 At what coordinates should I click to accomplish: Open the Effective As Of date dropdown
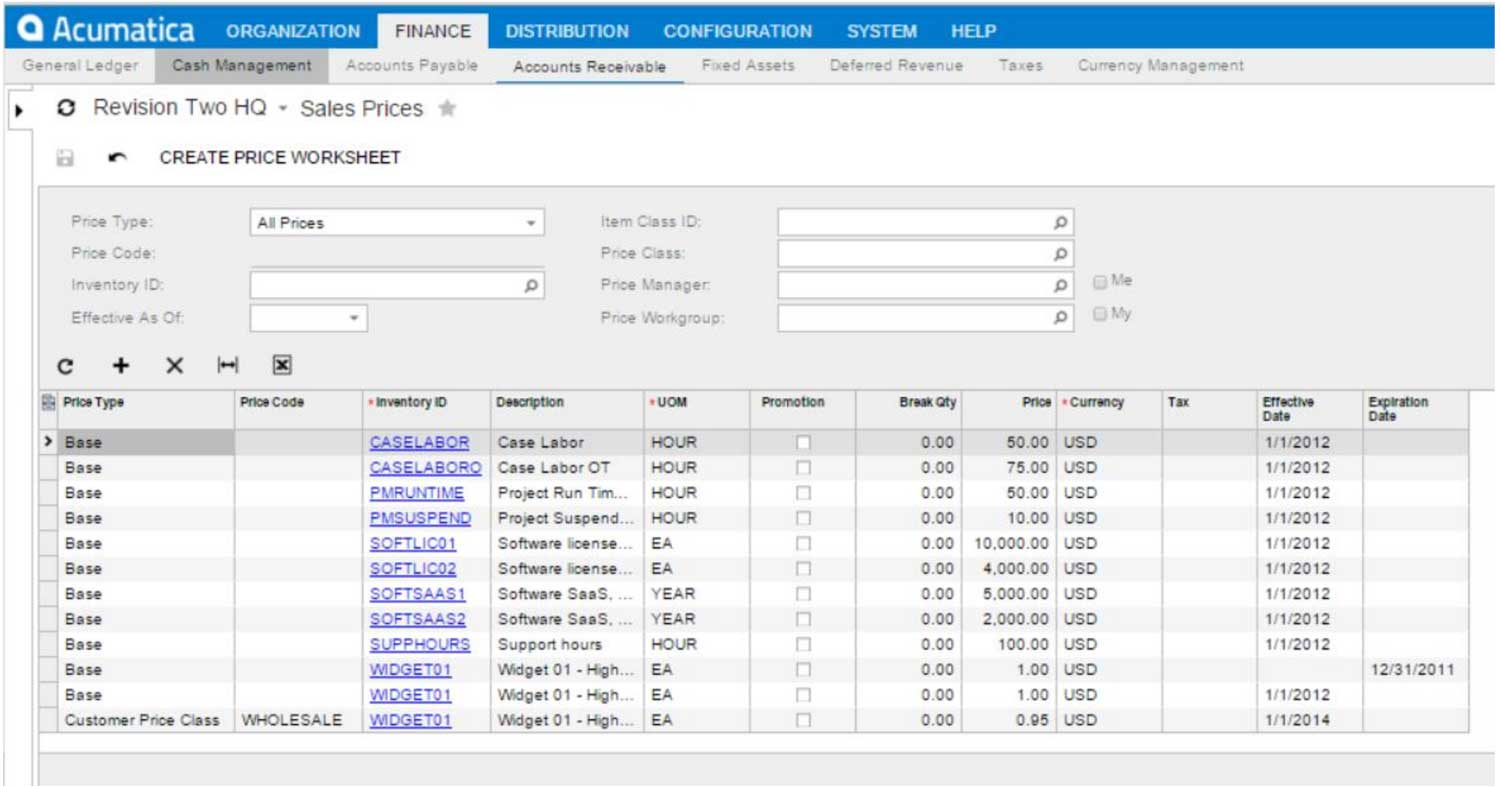click(354, 318)
